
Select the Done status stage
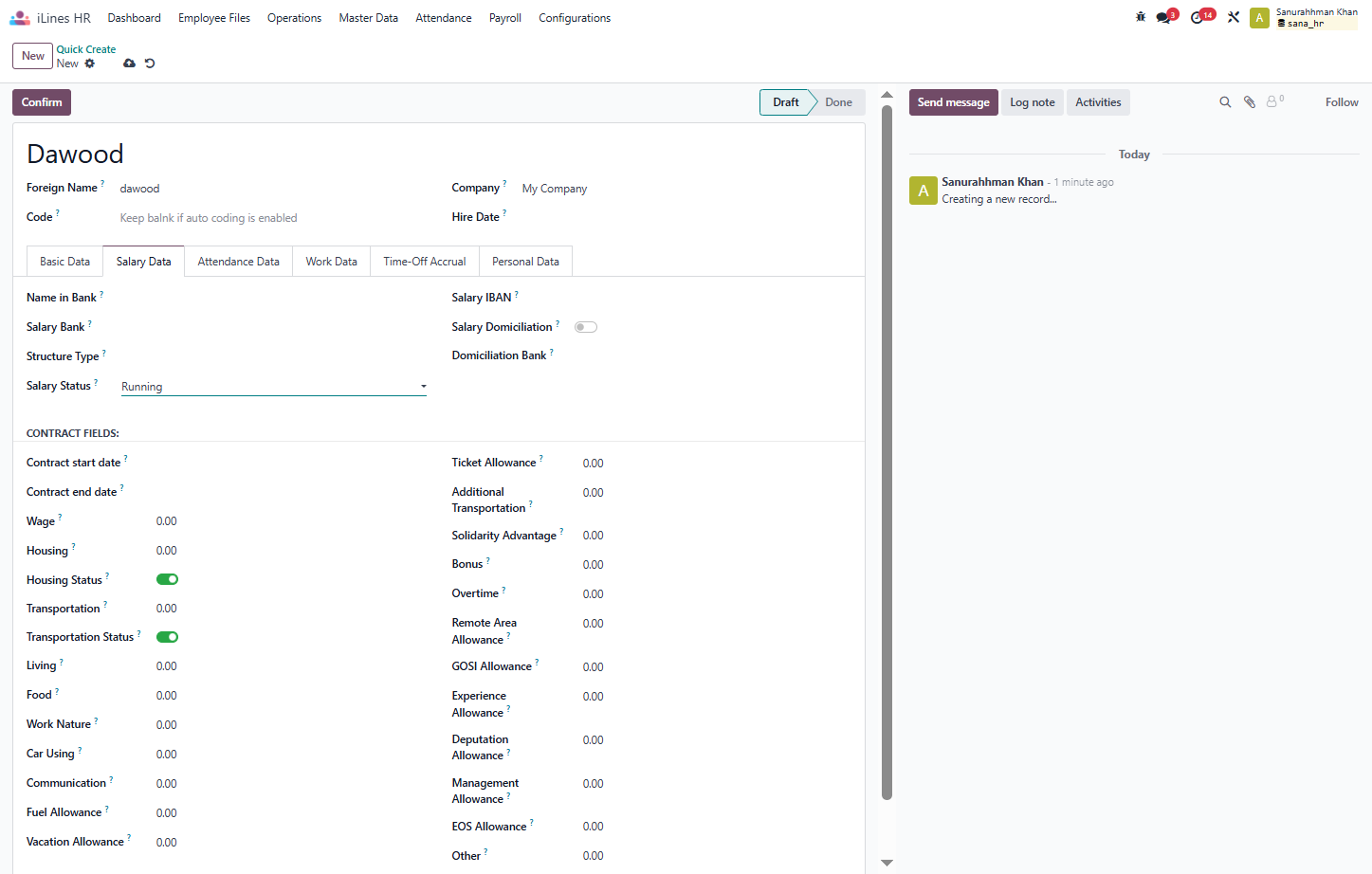[x=838, y=102]
